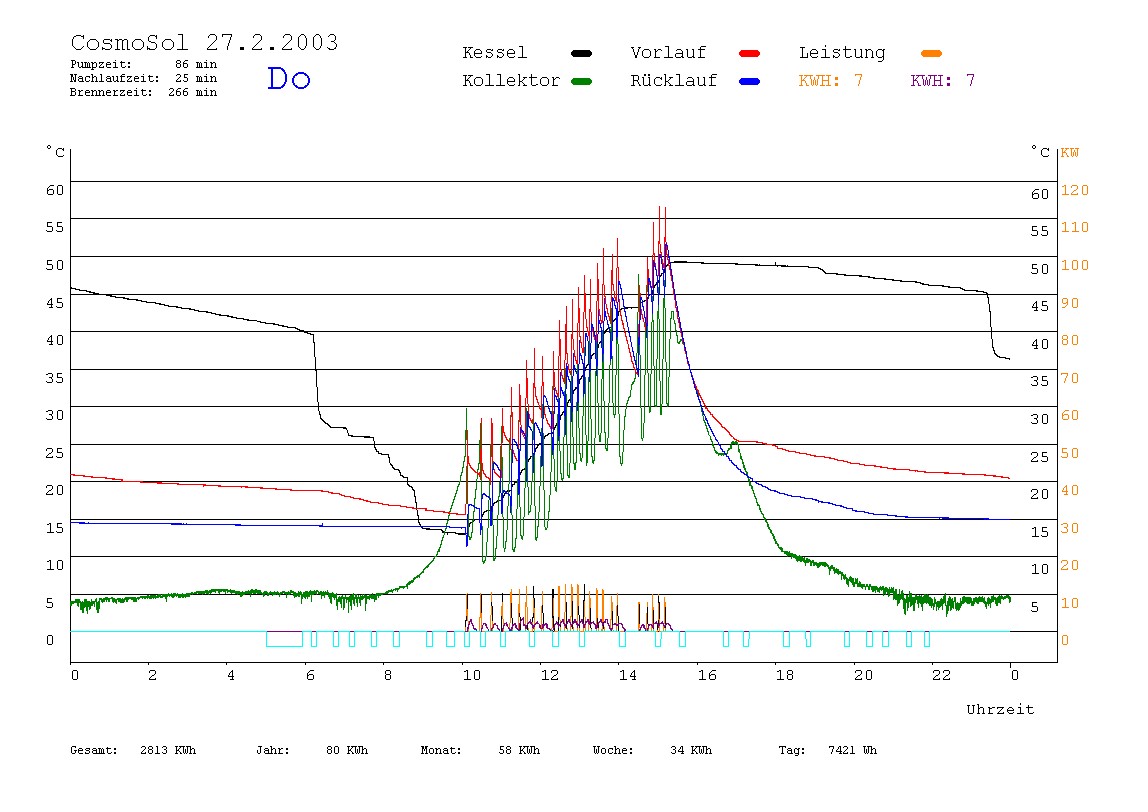Click the orange "80" KW axis value

1070,340
